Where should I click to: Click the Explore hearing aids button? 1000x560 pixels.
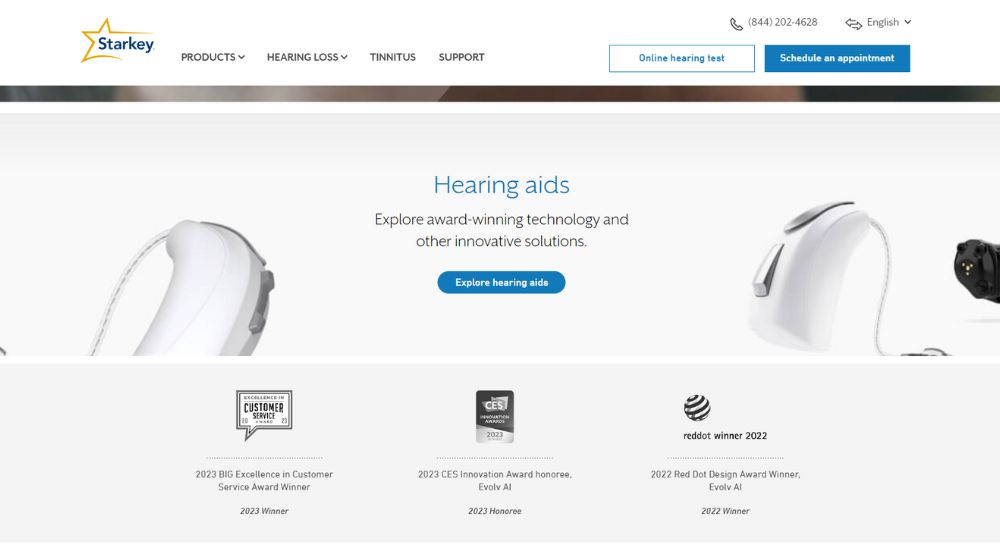(501, 283)
